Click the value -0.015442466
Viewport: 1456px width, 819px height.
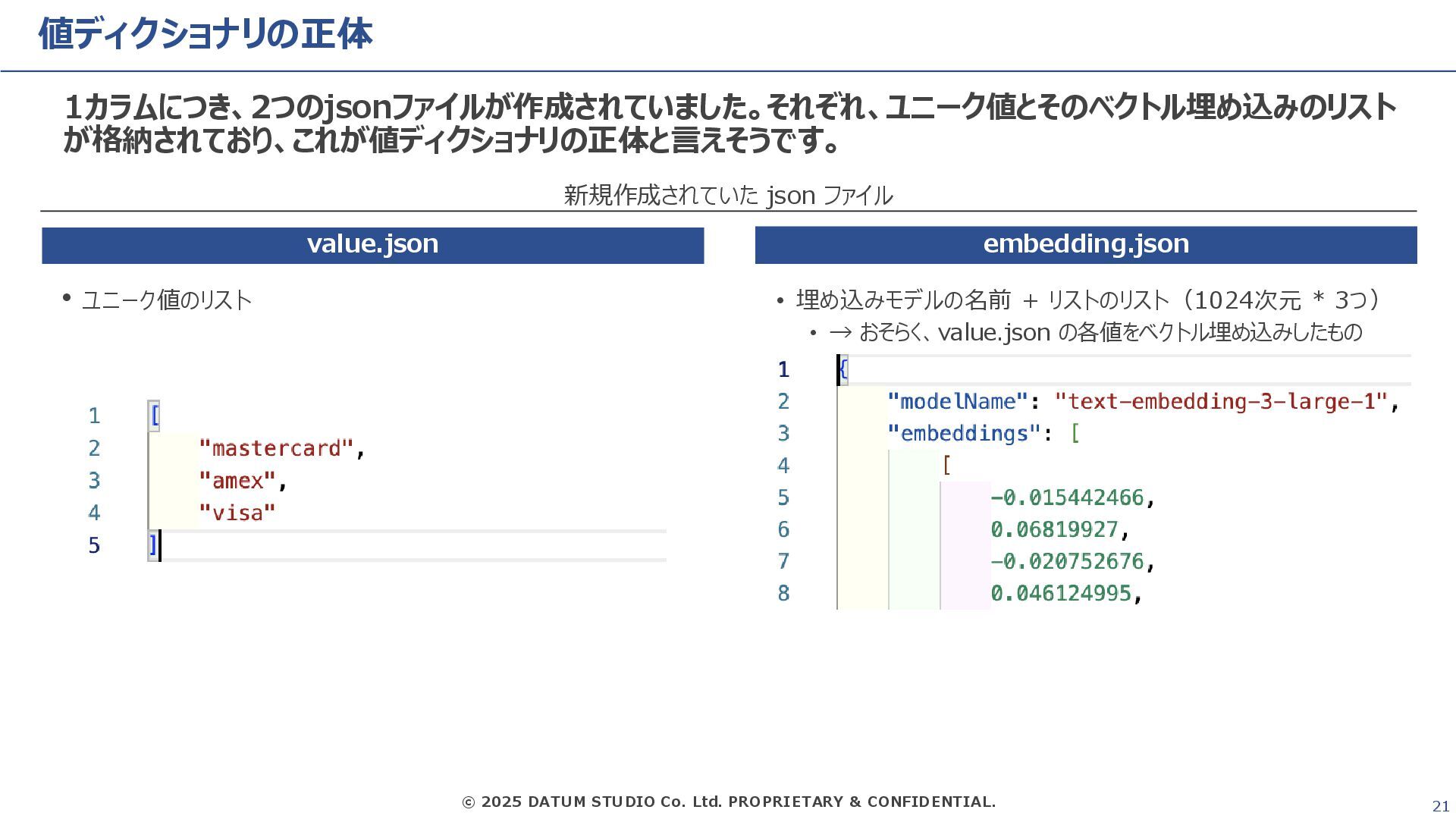coord(1067,497)
